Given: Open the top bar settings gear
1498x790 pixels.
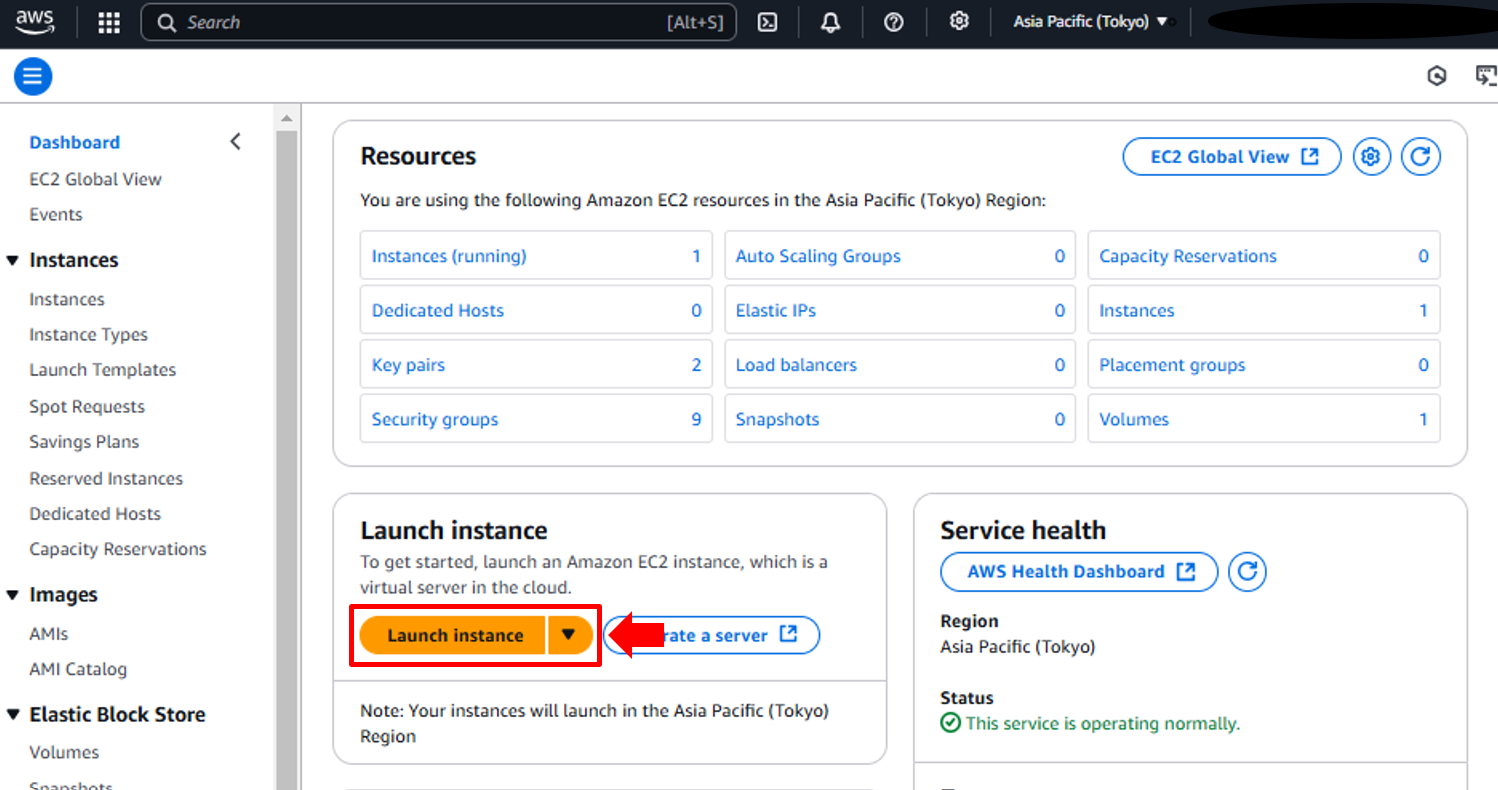Looking at the screenshot, I should pyautogui.click(x=959, y=22).
